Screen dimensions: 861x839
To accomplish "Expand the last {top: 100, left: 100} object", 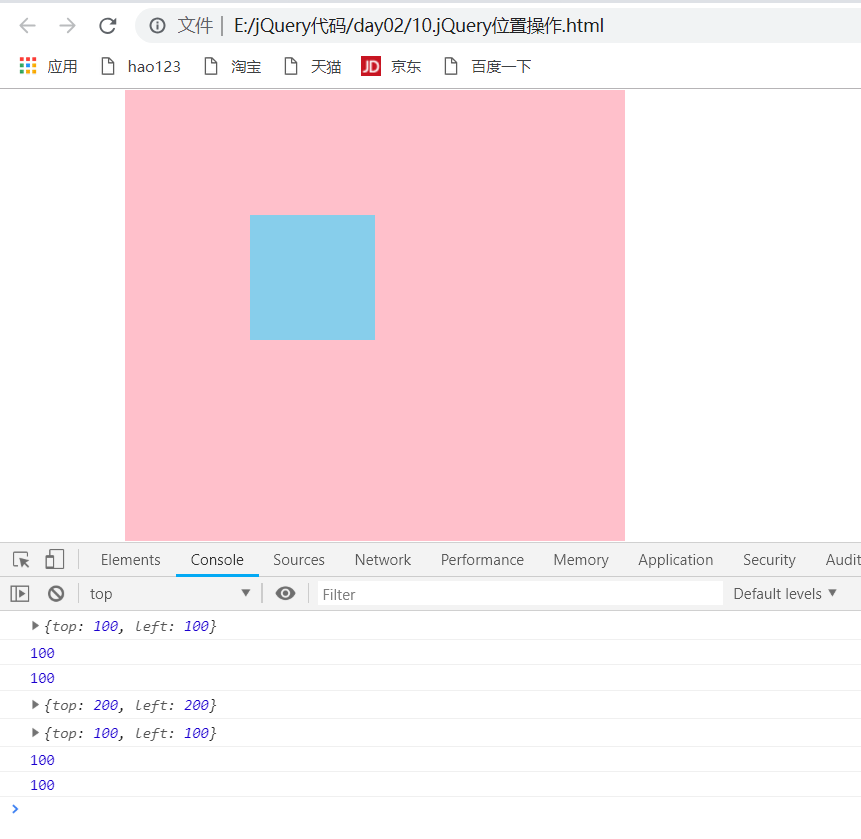I will pyautogui.click(x=35, y=732).
